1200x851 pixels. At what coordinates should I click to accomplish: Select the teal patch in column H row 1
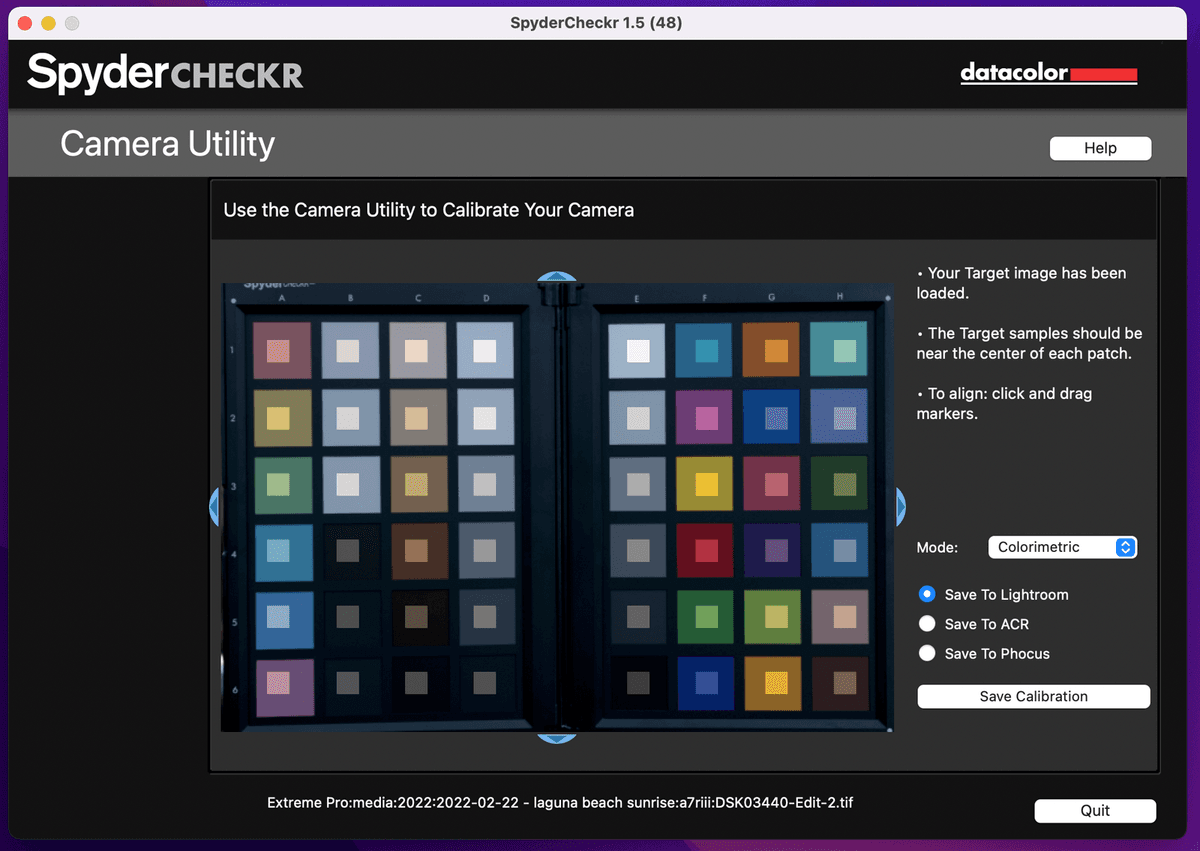(x=840, y=351)
